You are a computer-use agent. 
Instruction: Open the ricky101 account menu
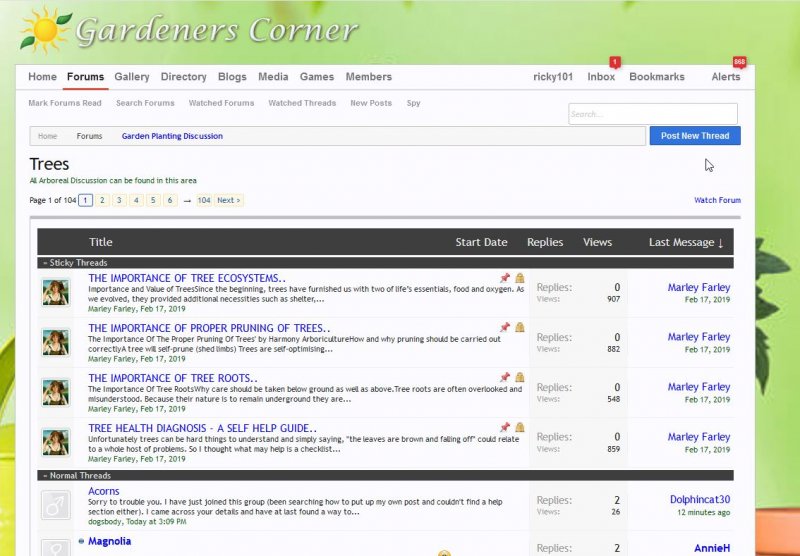click(553, 77)
